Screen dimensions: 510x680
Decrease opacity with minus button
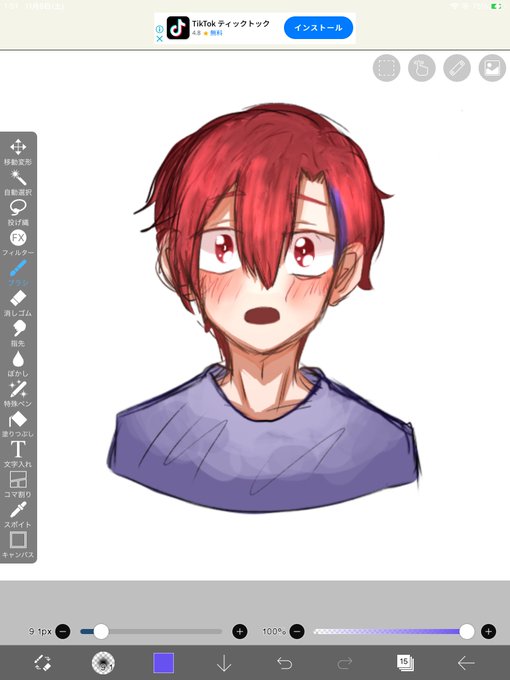point(297,631)
